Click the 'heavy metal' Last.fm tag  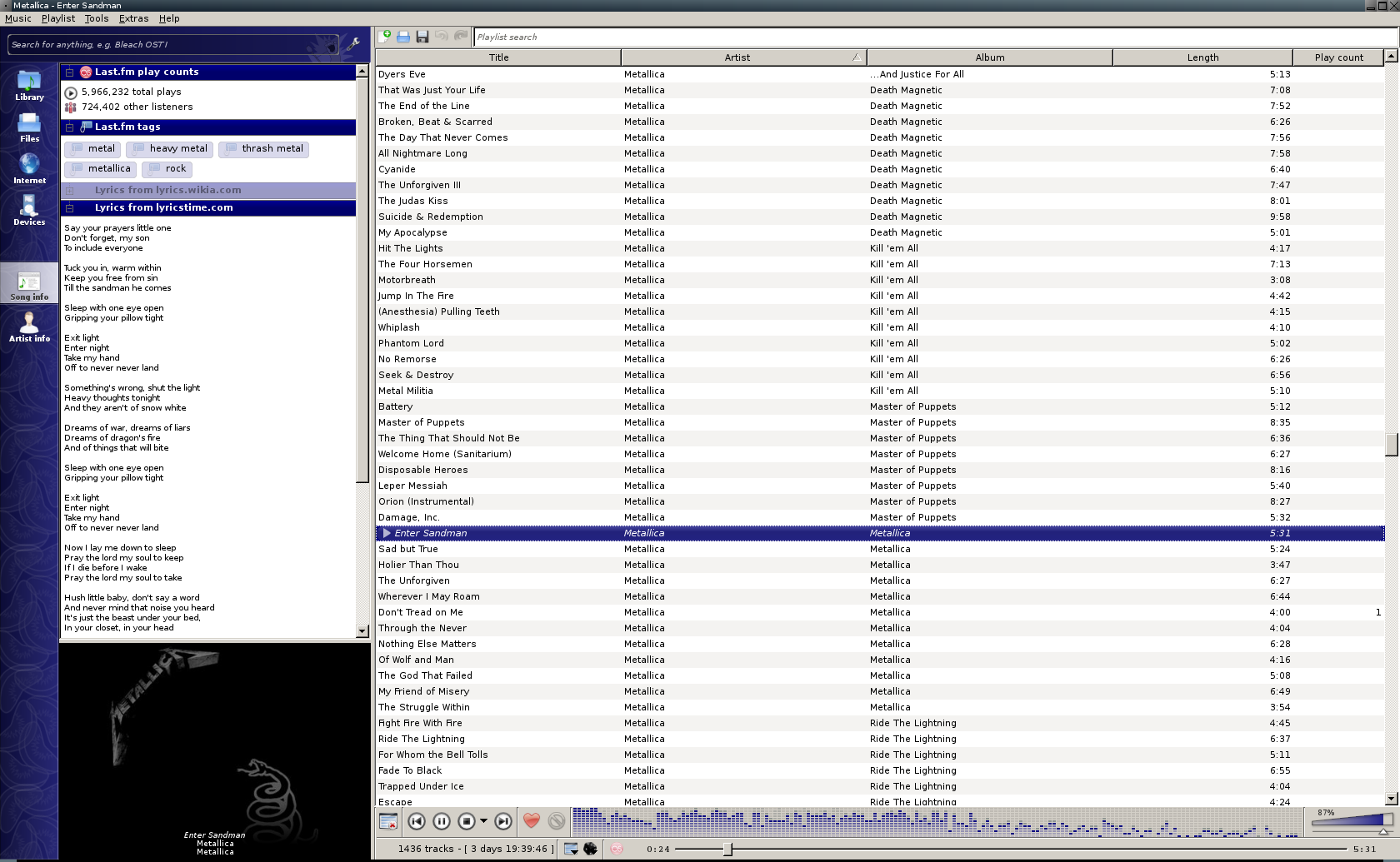[x=170, y=149]
